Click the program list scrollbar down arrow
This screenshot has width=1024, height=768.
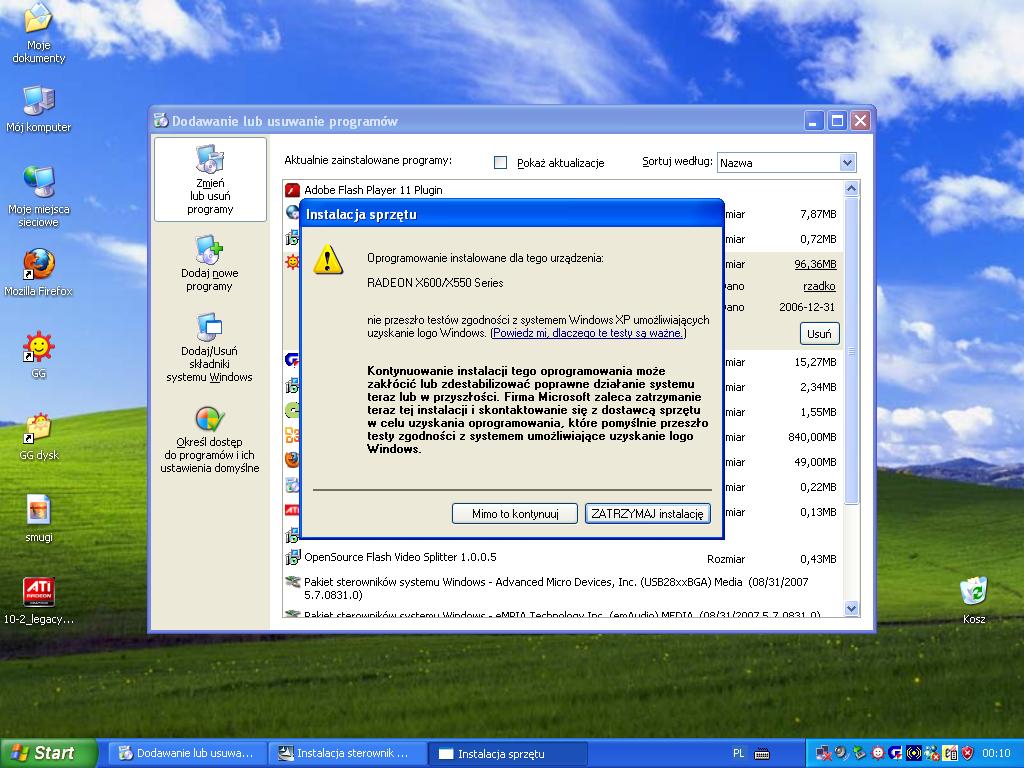coord(851,609)
